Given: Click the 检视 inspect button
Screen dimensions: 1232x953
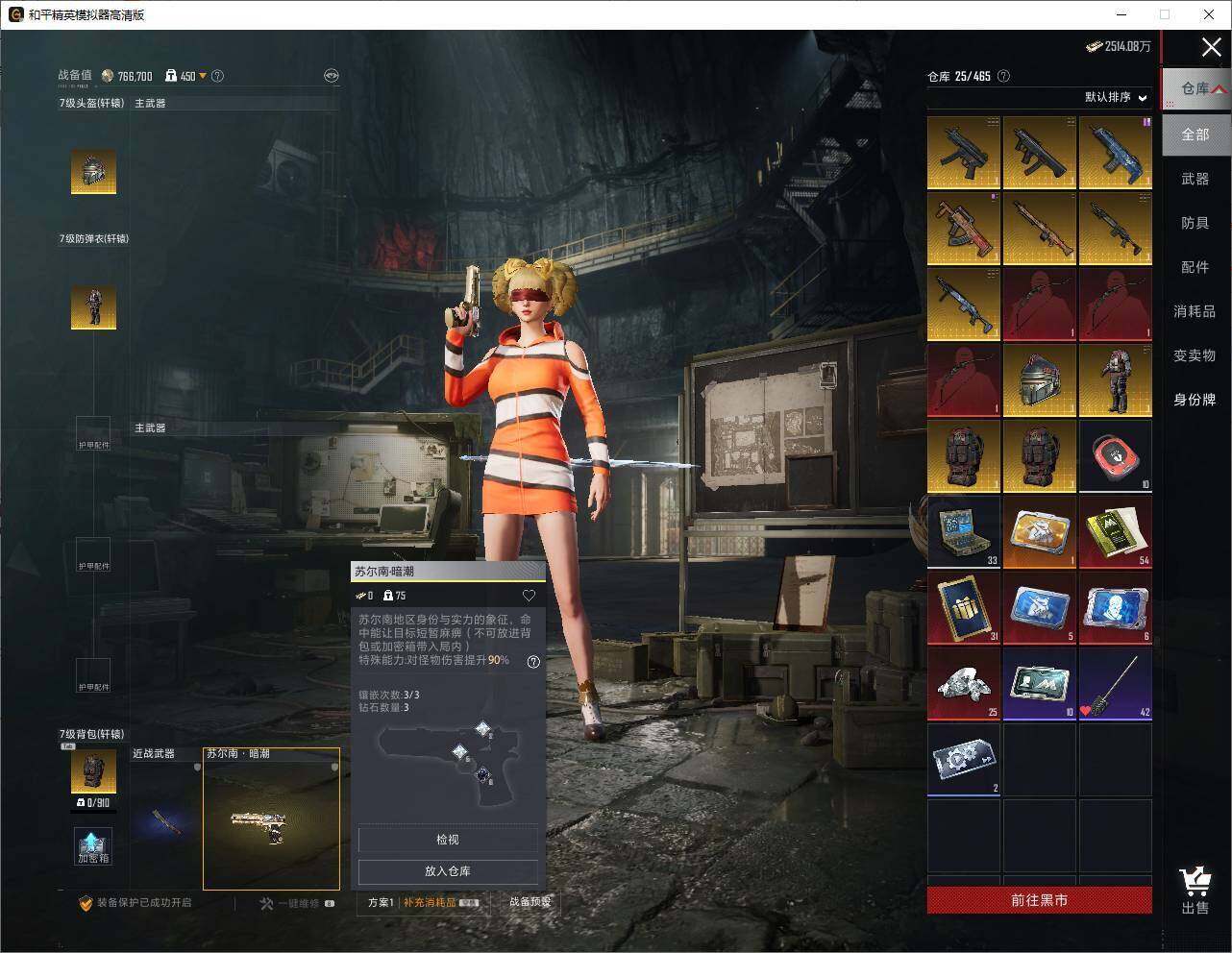Looking at the screenshot, I should click(448, 840).
